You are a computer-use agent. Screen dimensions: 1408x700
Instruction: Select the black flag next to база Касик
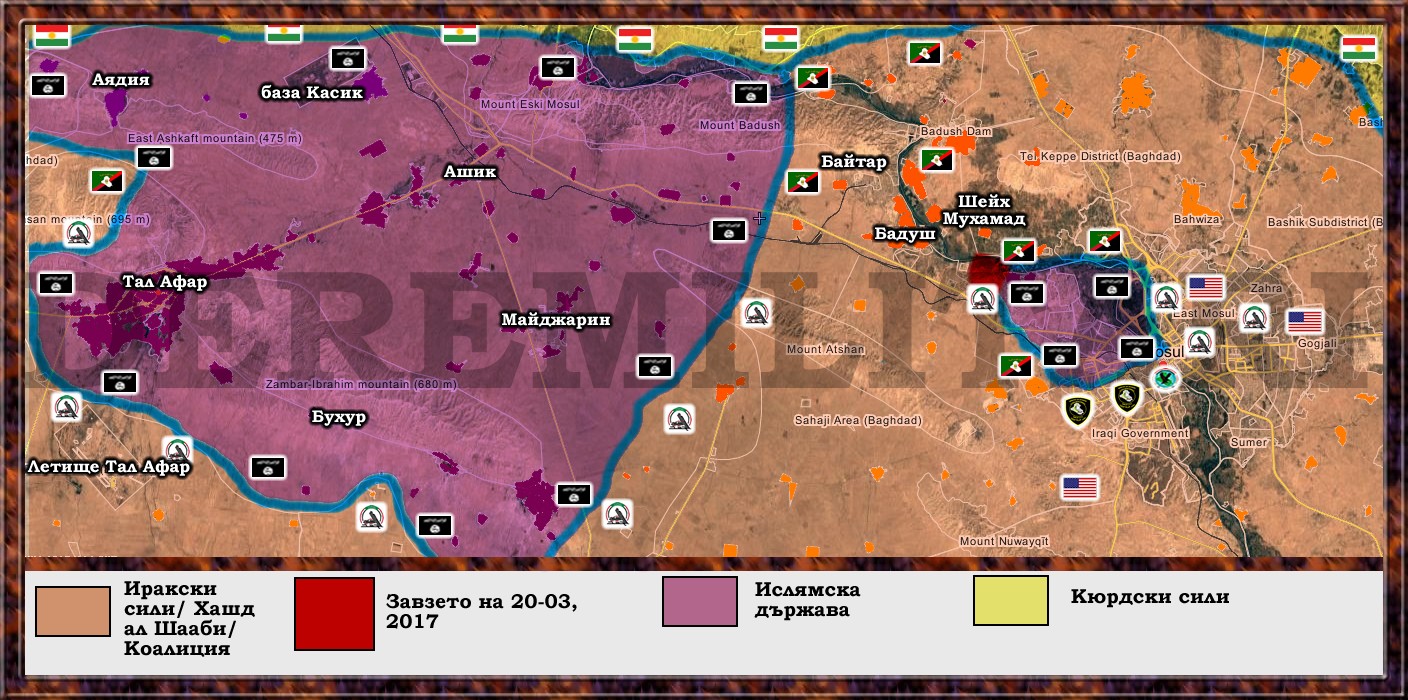tap(348, 59)
